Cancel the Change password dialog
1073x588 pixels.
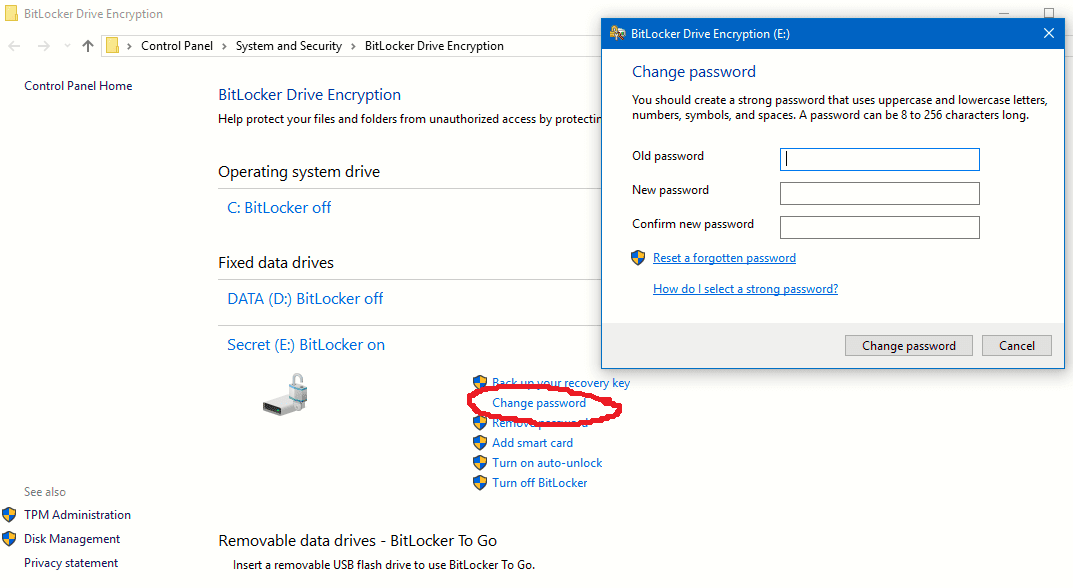[1016, 346]
